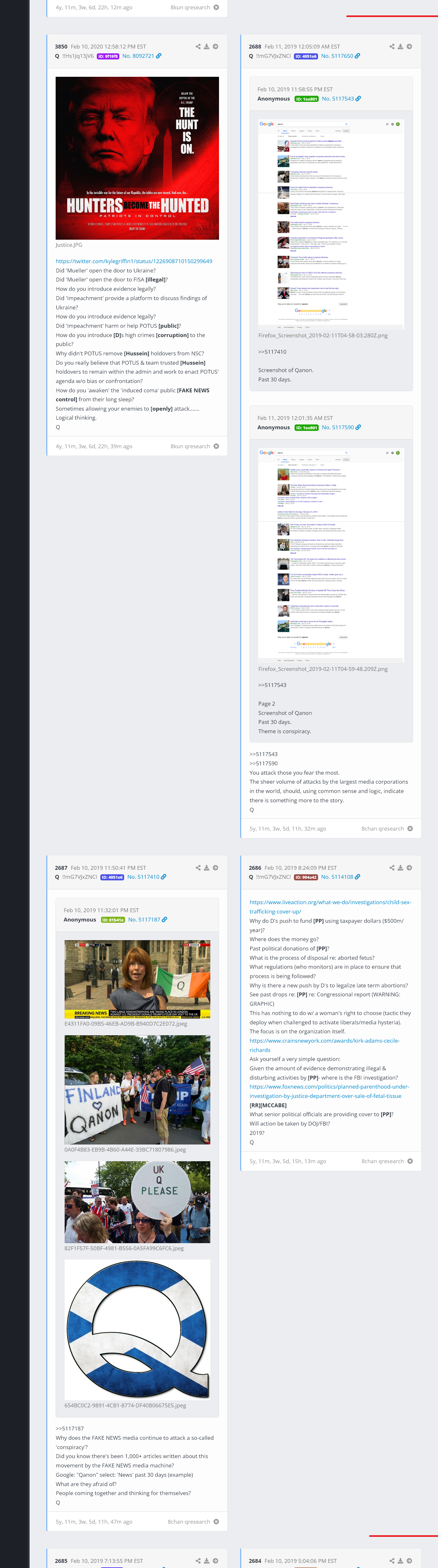Click the circled X icon in post 2687's footer
438x1568 pixels.
click(216, 1522)
